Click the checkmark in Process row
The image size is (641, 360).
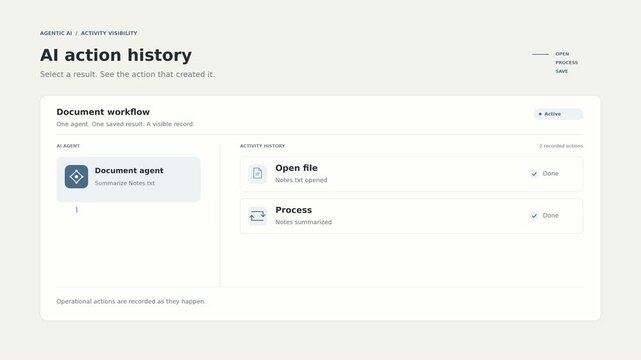[x=534, y=216]
